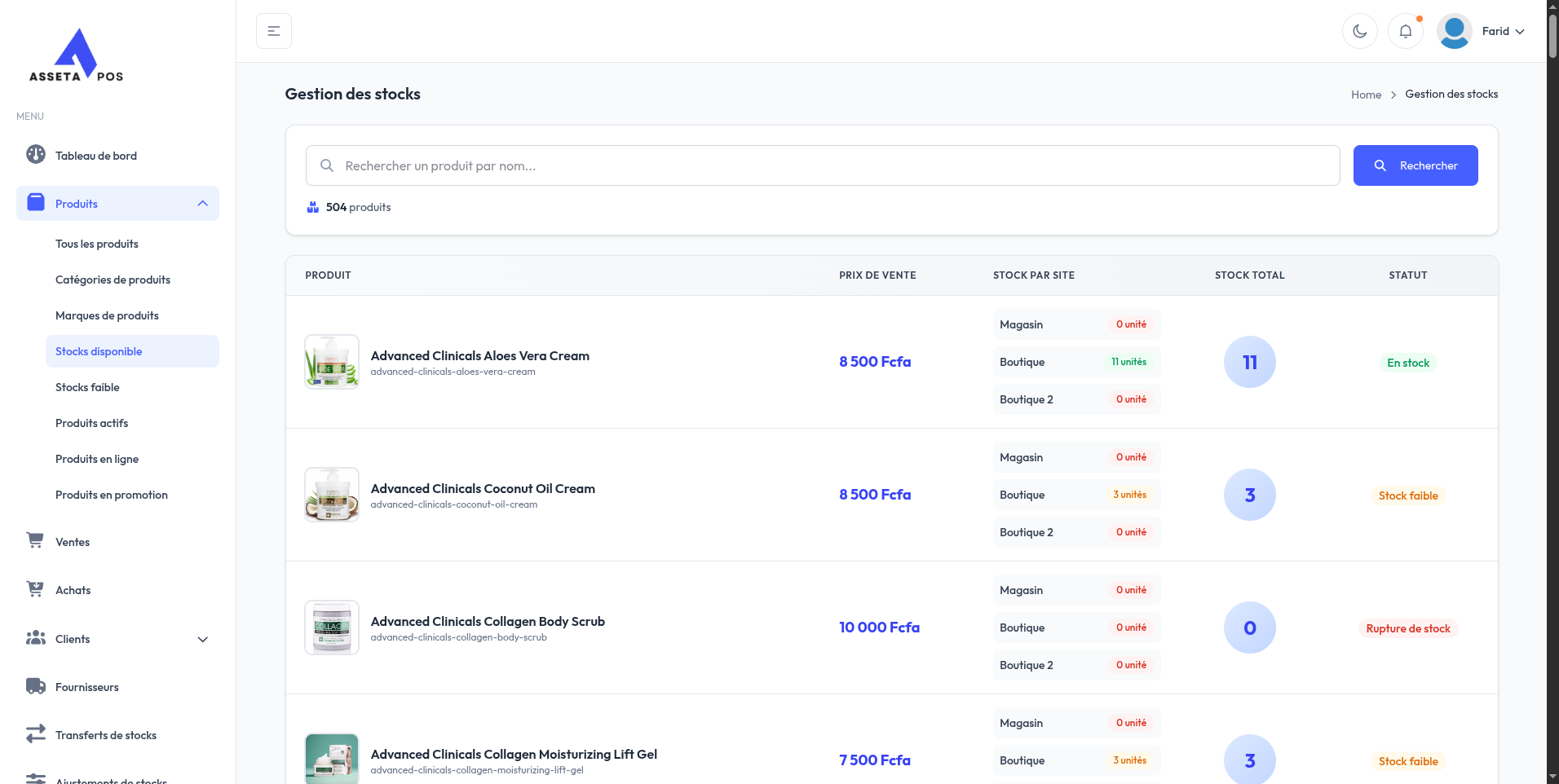Open Transferts de stocks arrows icon

[35, 734]
